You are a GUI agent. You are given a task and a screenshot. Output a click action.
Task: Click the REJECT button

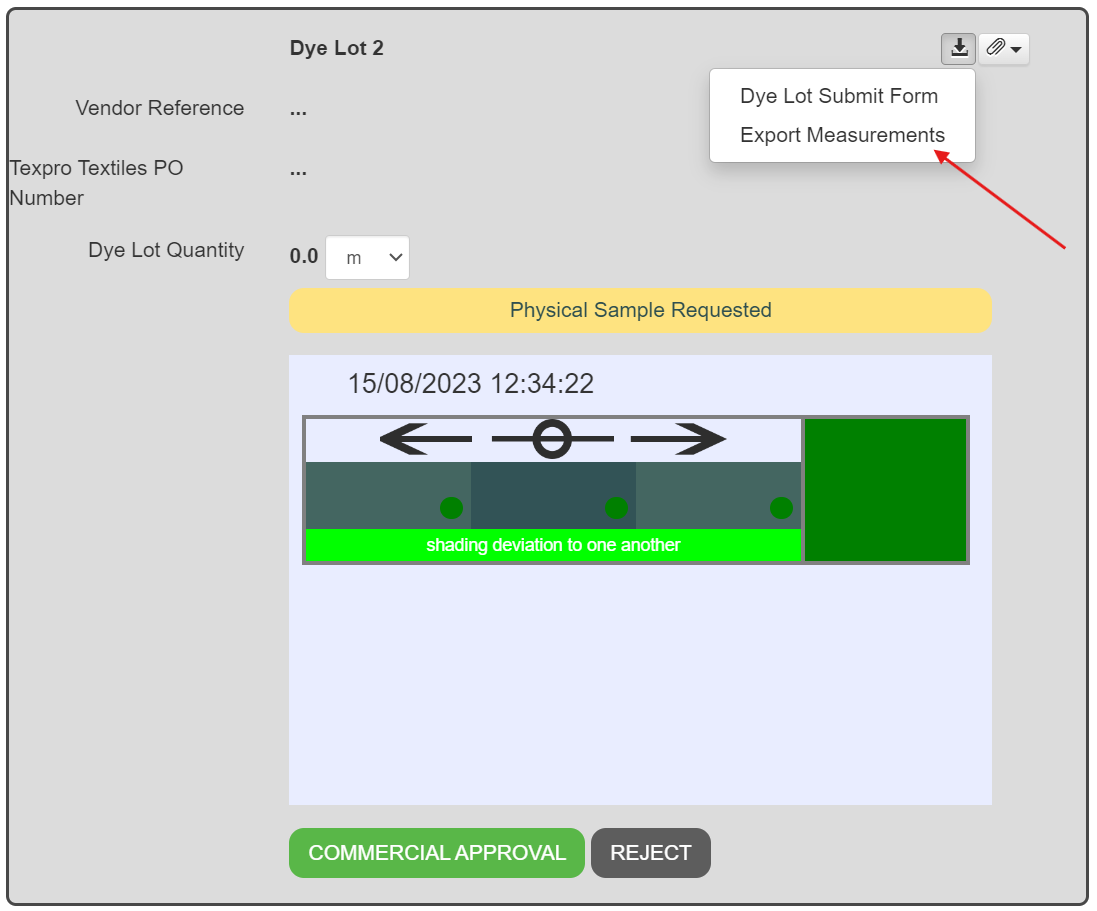pos(651,853)
